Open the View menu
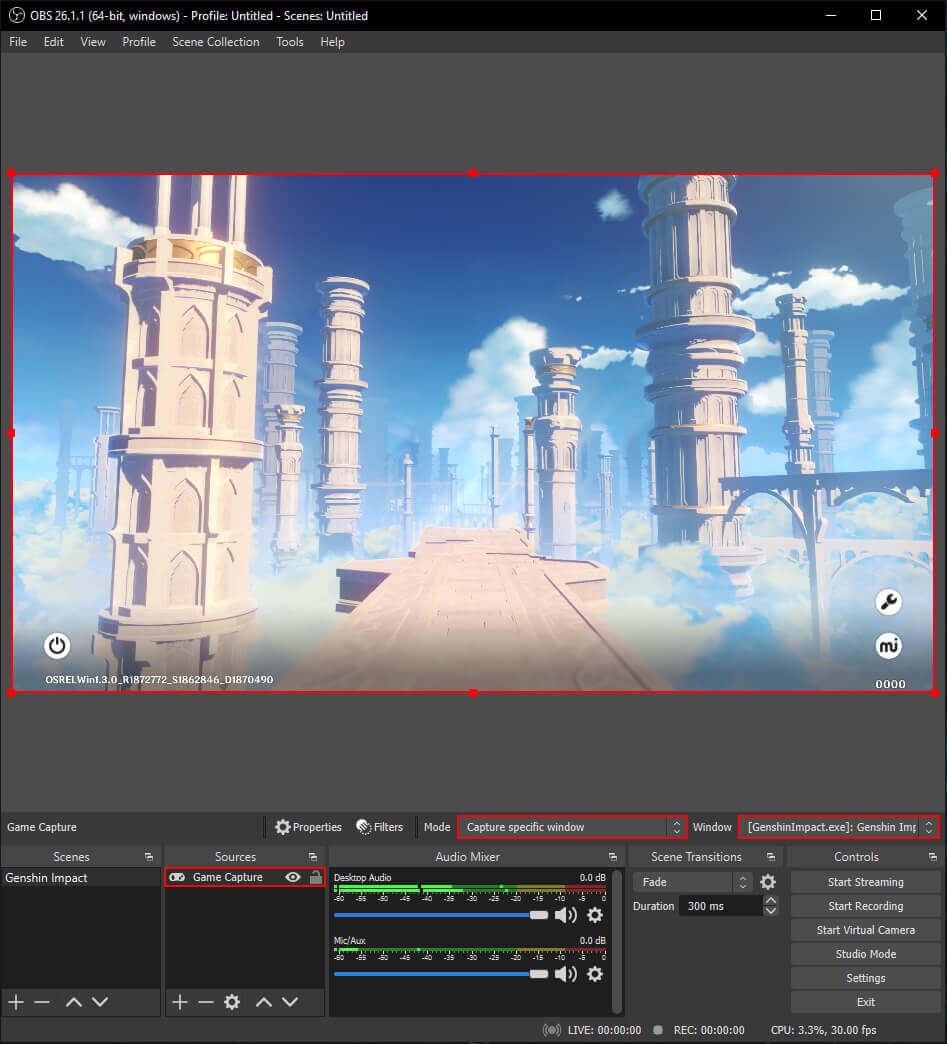The image size is (947, 1044). pos(93,42)
